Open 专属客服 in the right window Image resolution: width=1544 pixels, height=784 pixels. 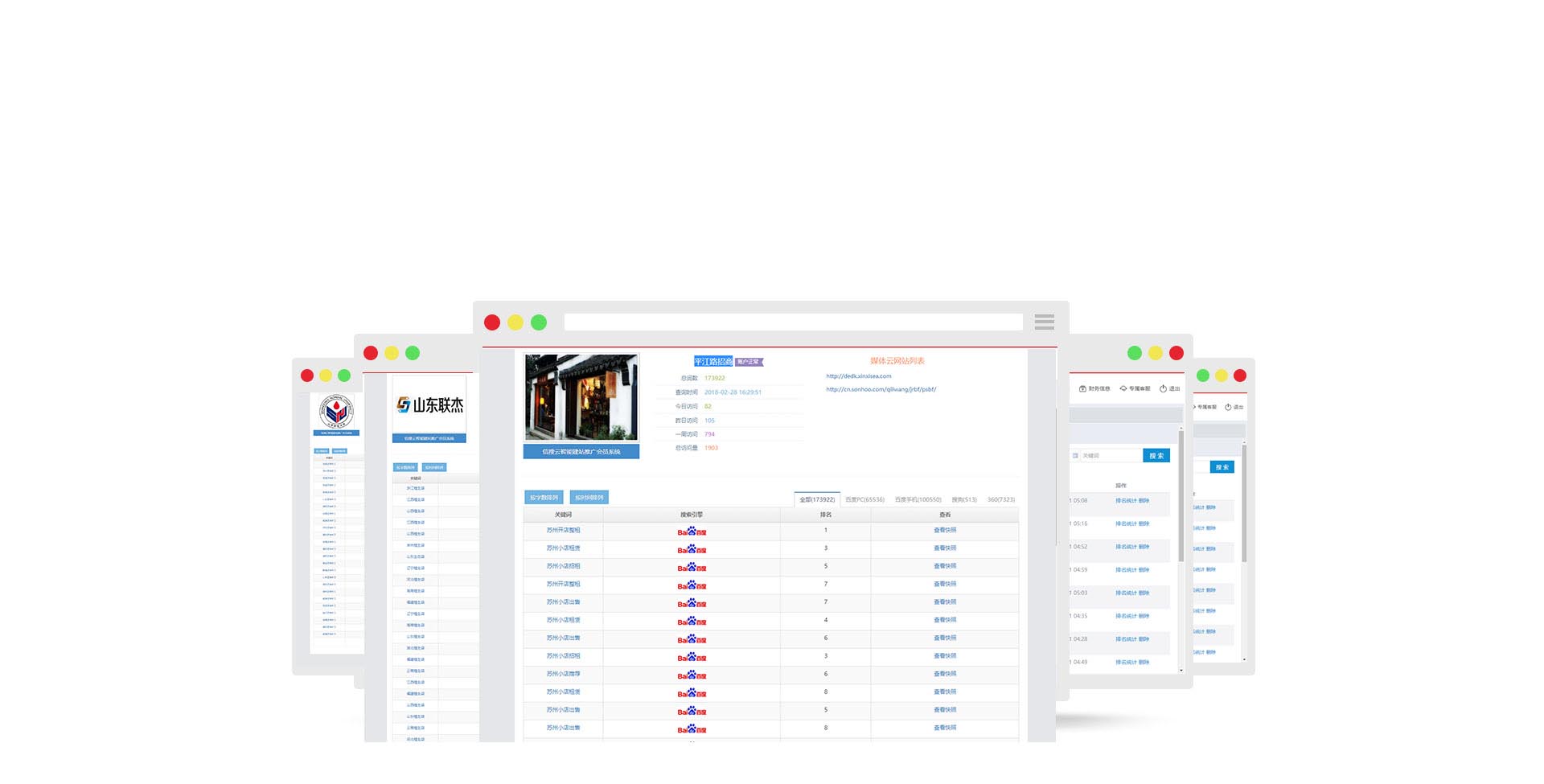click(x=1135, y=388)
